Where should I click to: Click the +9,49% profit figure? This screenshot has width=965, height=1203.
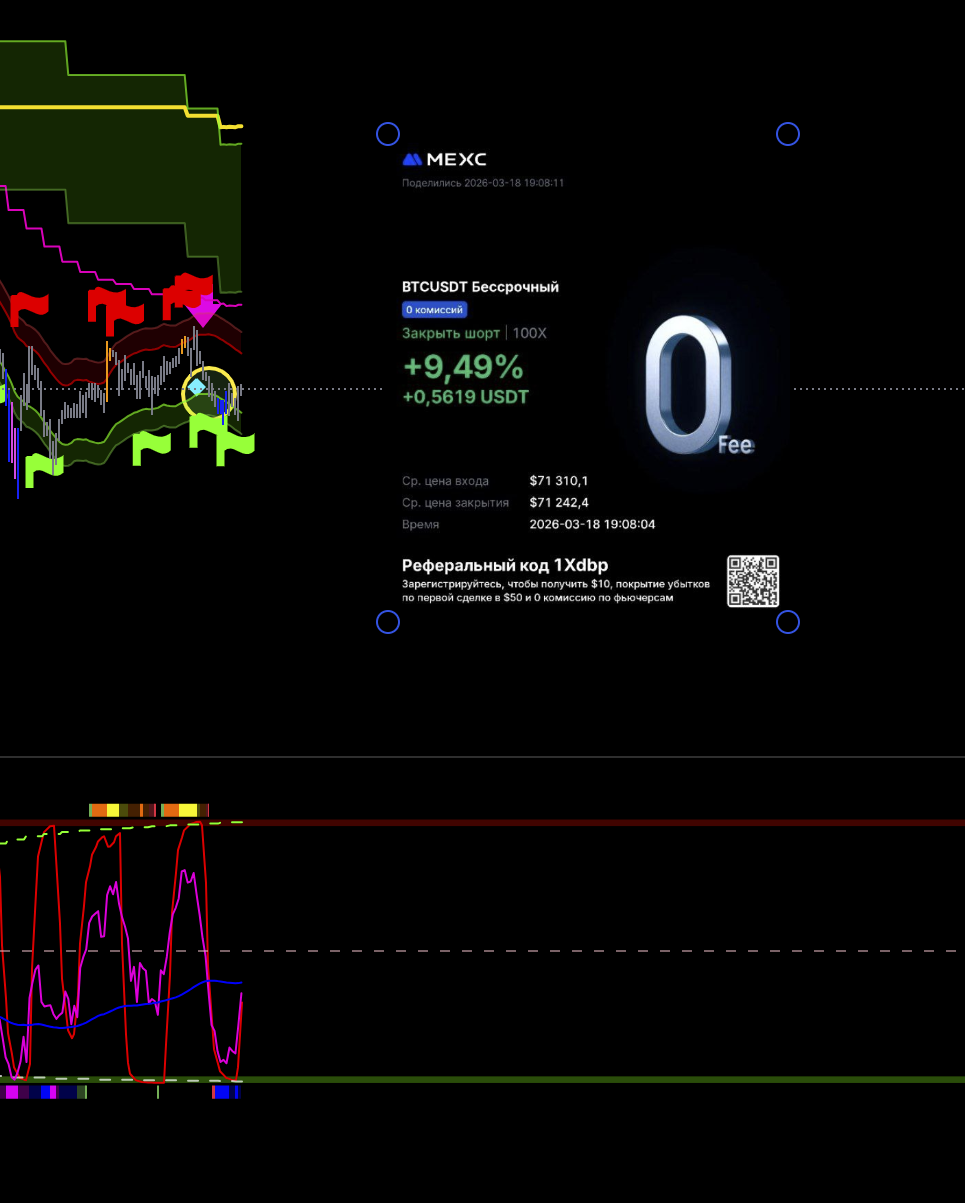[462, 367]
